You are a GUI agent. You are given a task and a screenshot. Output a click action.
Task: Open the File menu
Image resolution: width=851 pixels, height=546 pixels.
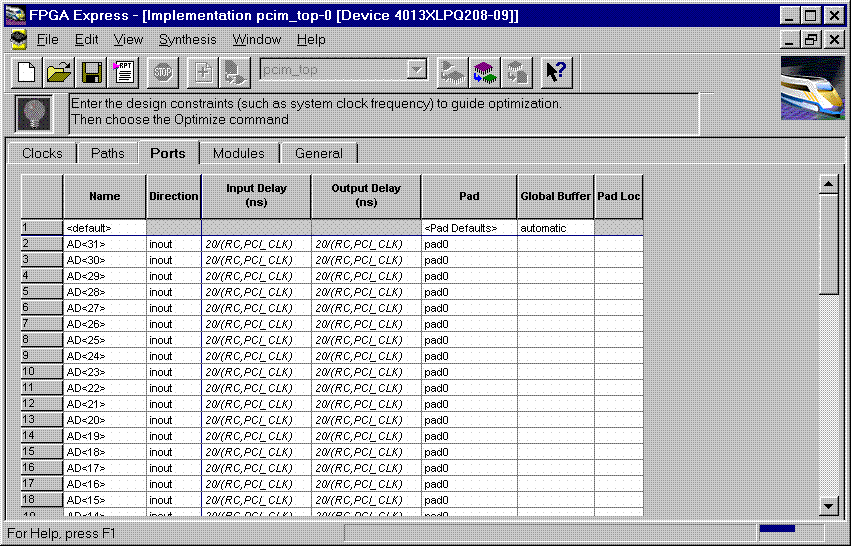(47, 40)
